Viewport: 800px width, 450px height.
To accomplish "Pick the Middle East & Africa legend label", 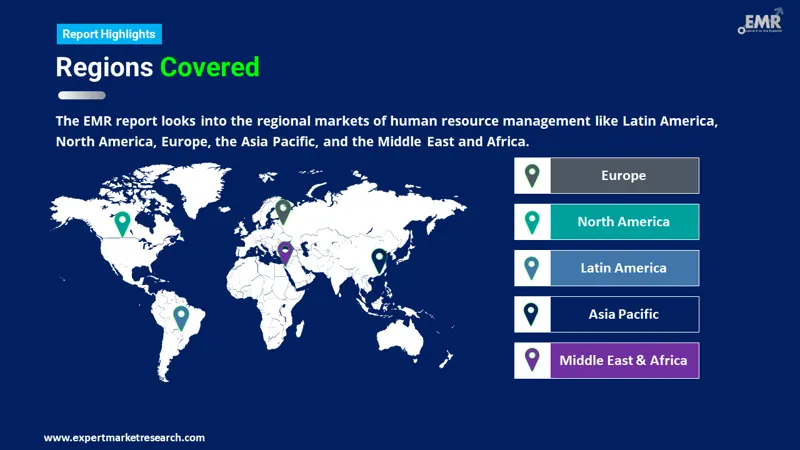I will tap(623, 360).
